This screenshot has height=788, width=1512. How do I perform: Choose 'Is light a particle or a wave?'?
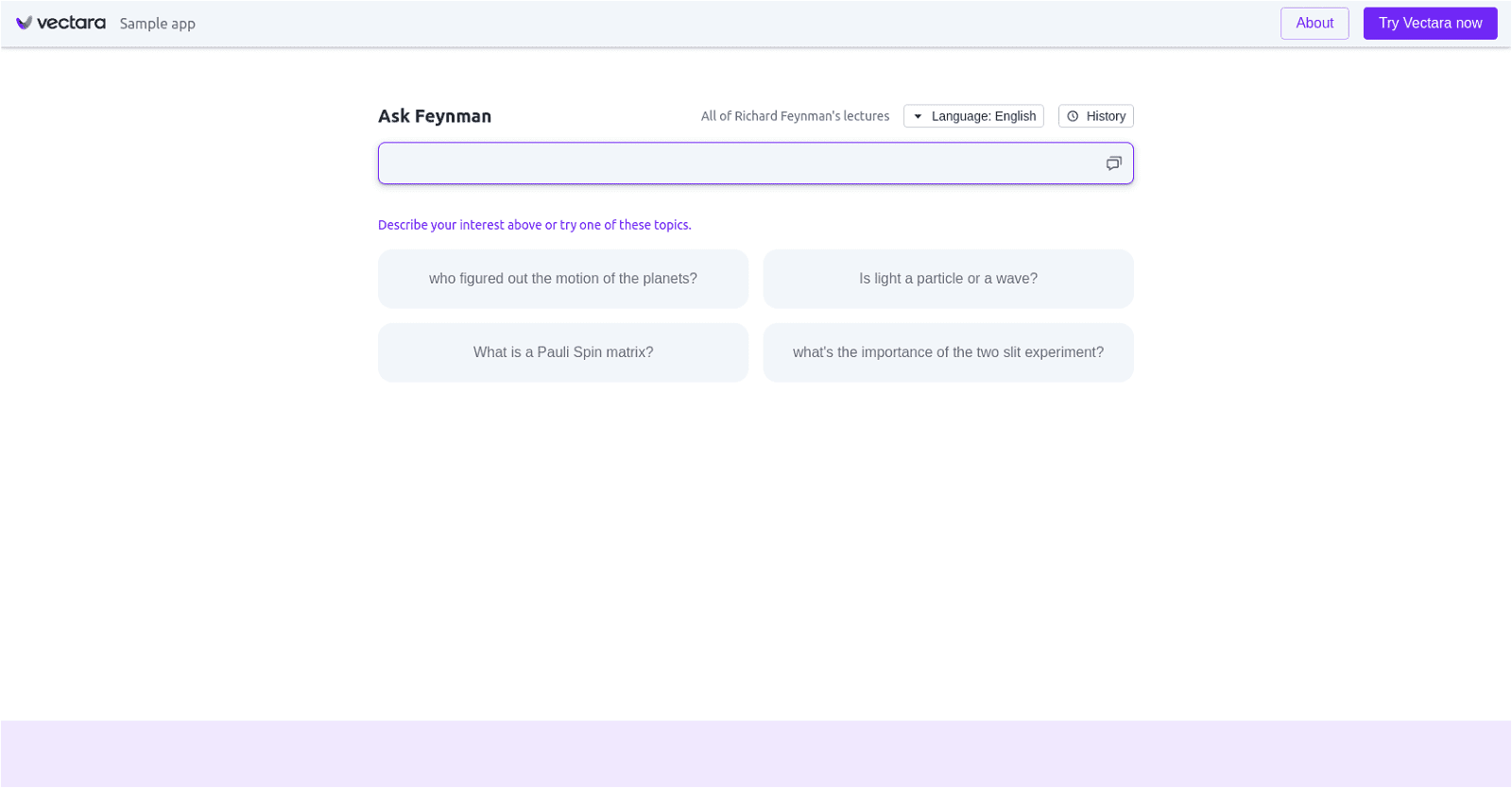(x=948, y=279)
